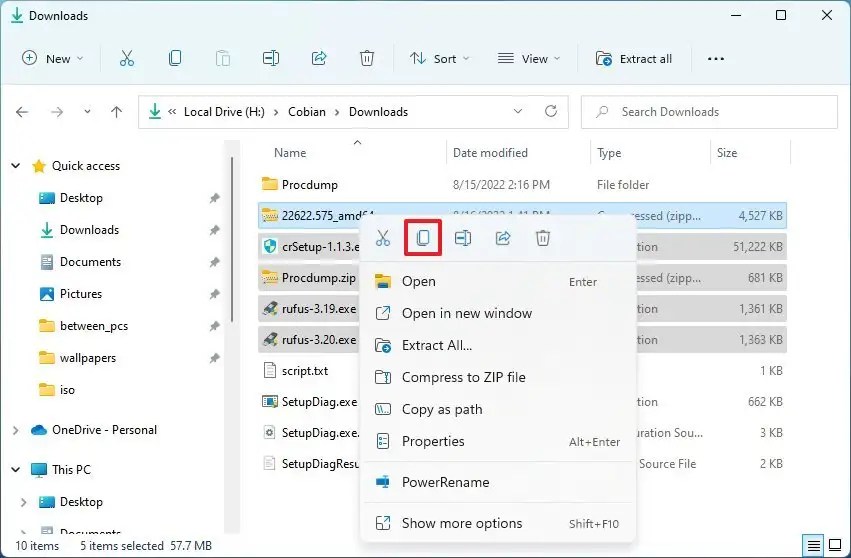Click the Cut scissors icon in the context menu
851x558 pixels.
(x=383, y=238)
